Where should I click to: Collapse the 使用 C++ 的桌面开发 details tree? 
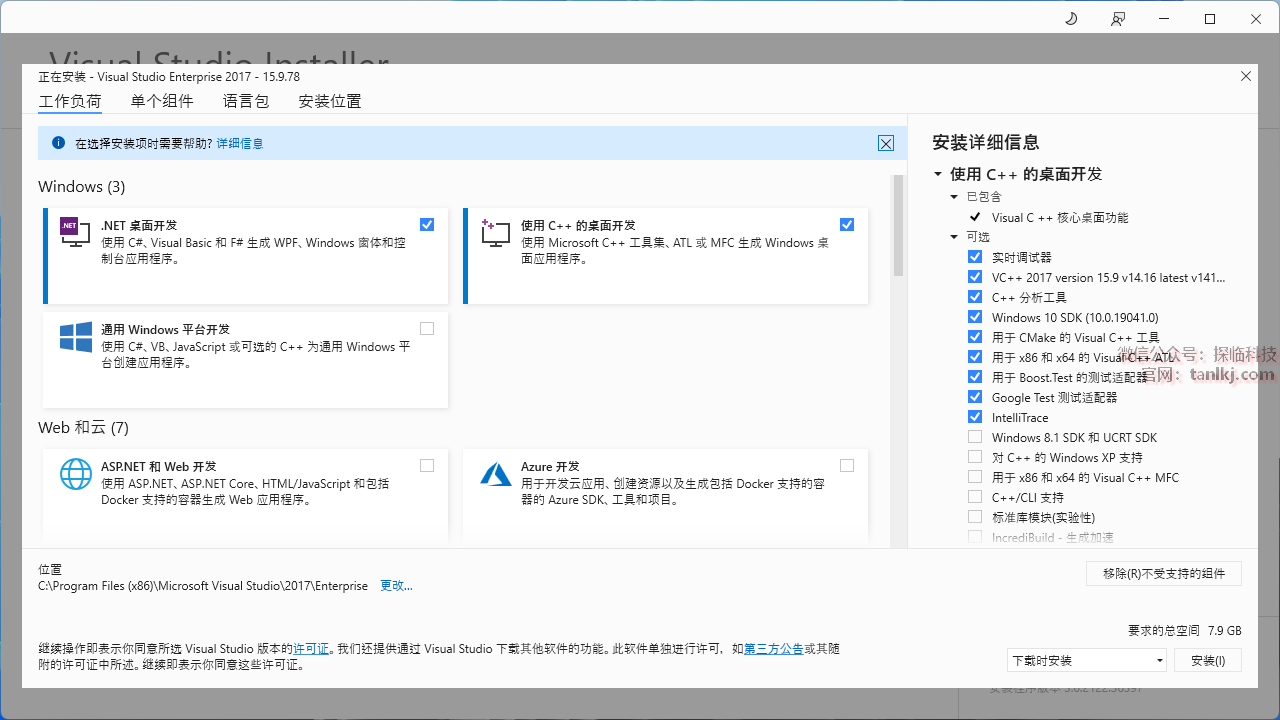click(x=938, y=174)
